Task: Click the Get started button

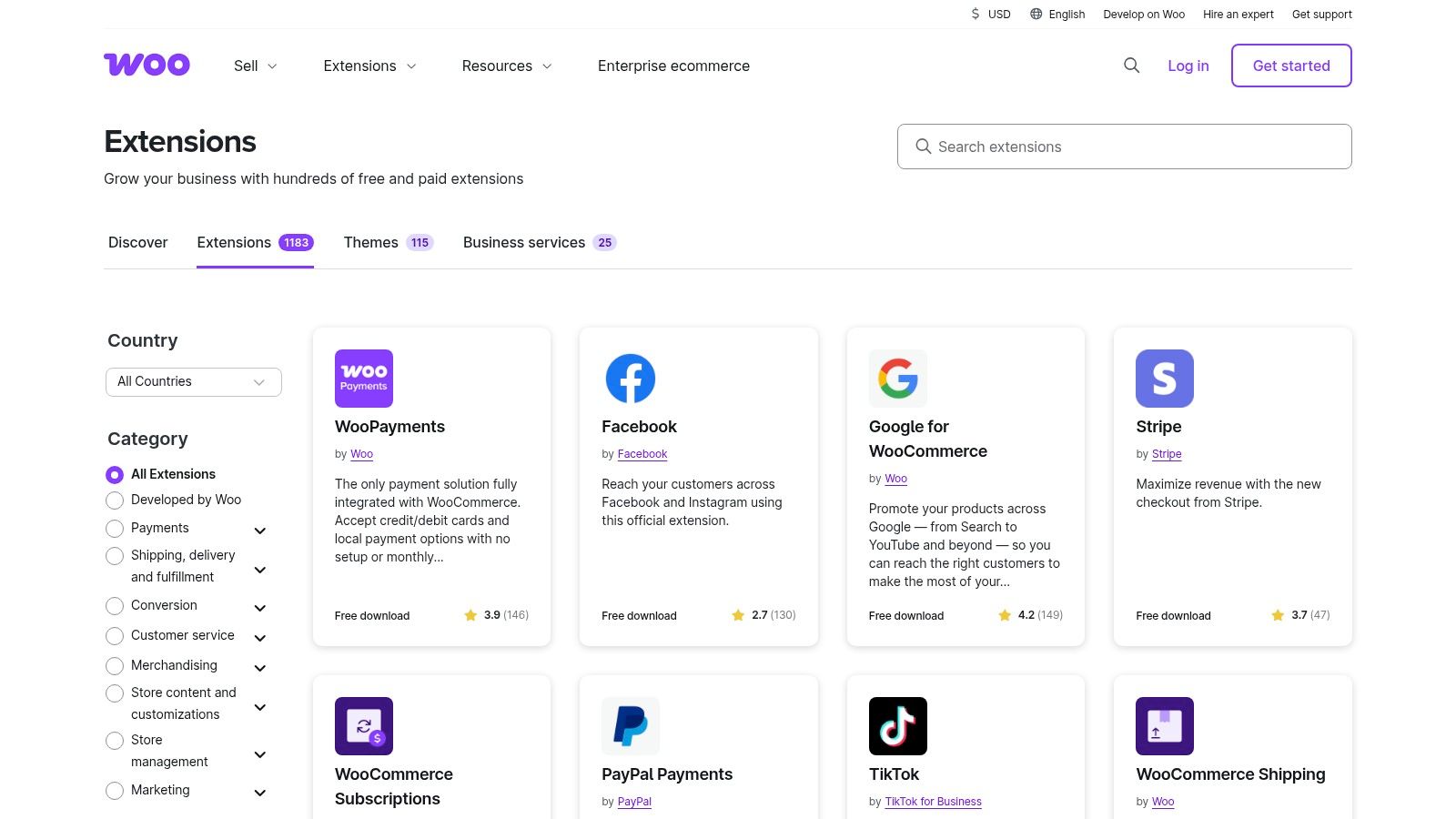Action: [x=1291, y=66]
